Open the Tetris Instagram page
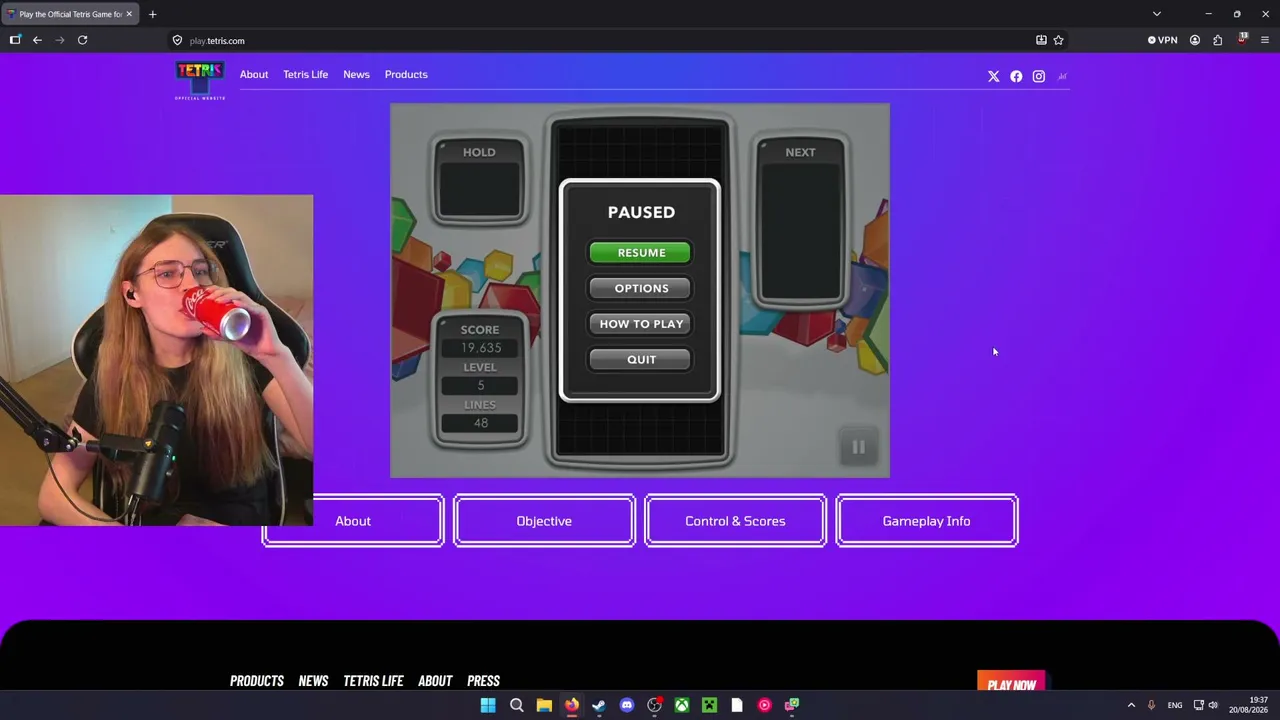 [x=1039, y=76]
